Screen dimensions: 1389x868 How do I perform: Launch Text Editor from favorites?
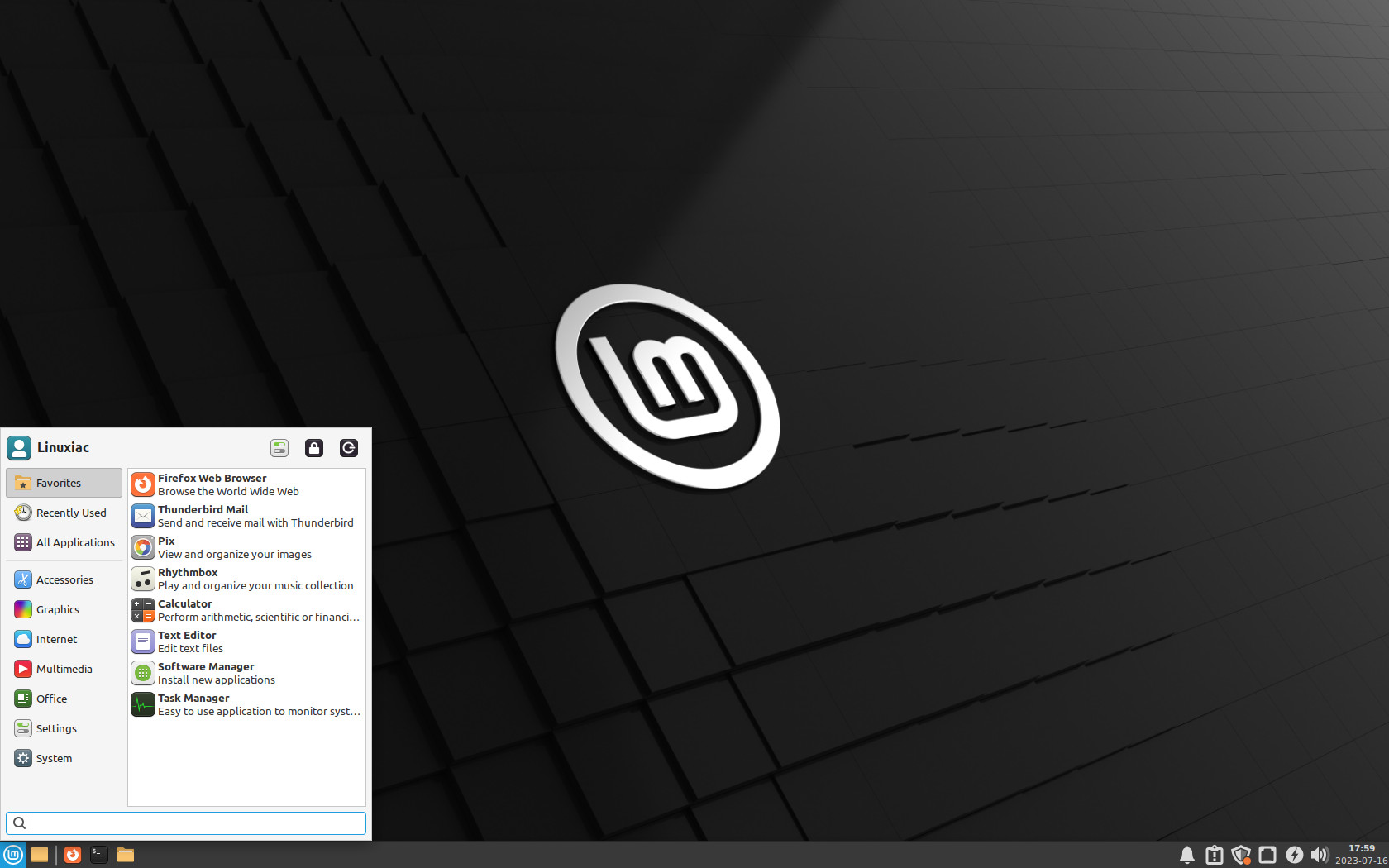(x=246, y=641)
